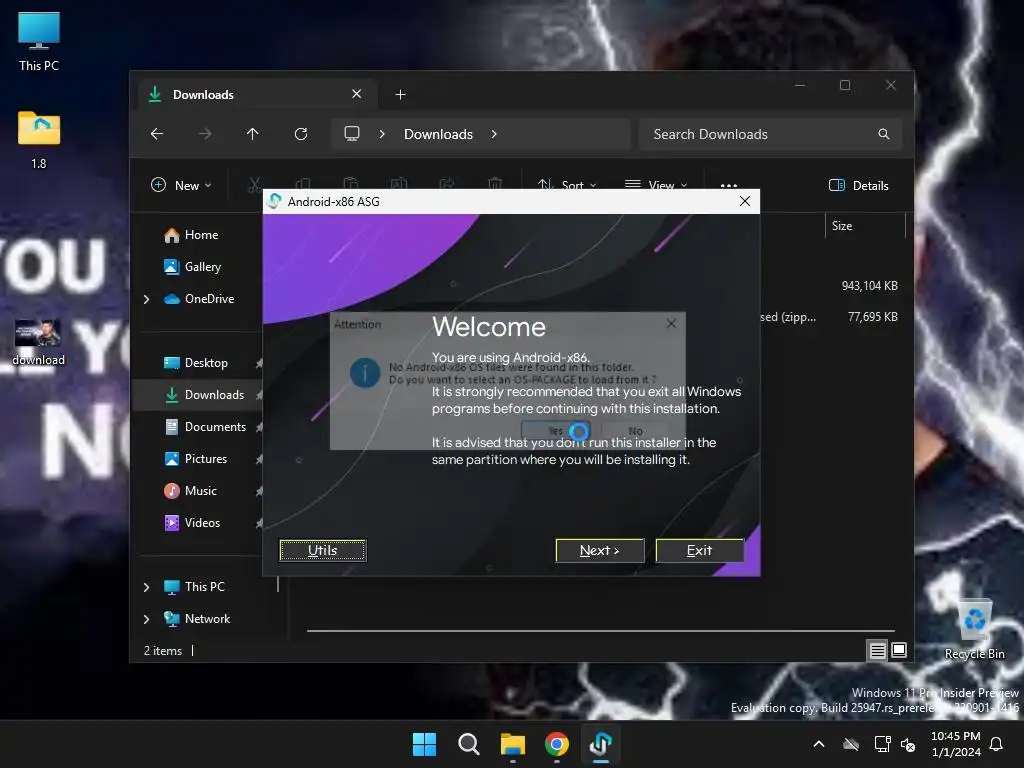Open Videos in the navigation pane
The height and width of the screenshot is (768, 1024).
coord(202,522)
